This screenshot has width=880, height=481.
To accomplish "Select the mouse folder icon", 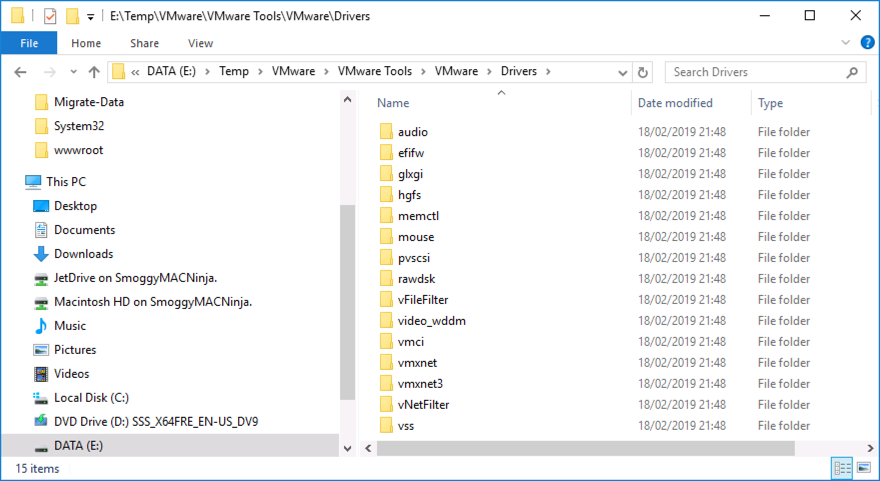I will 386,237.
